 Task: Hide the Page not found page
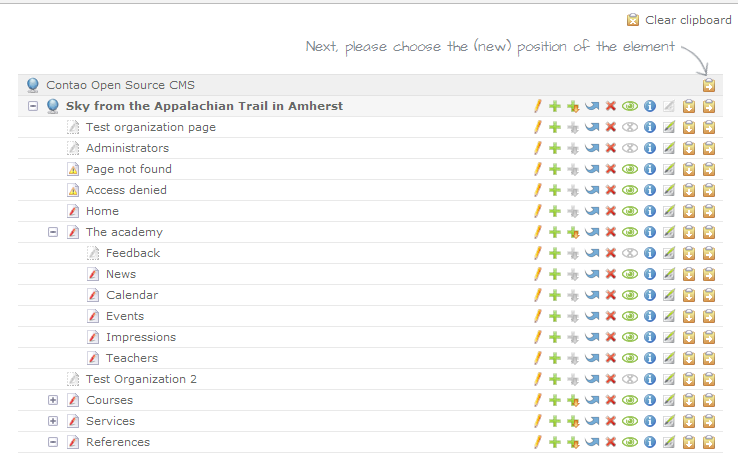point(629,169)
